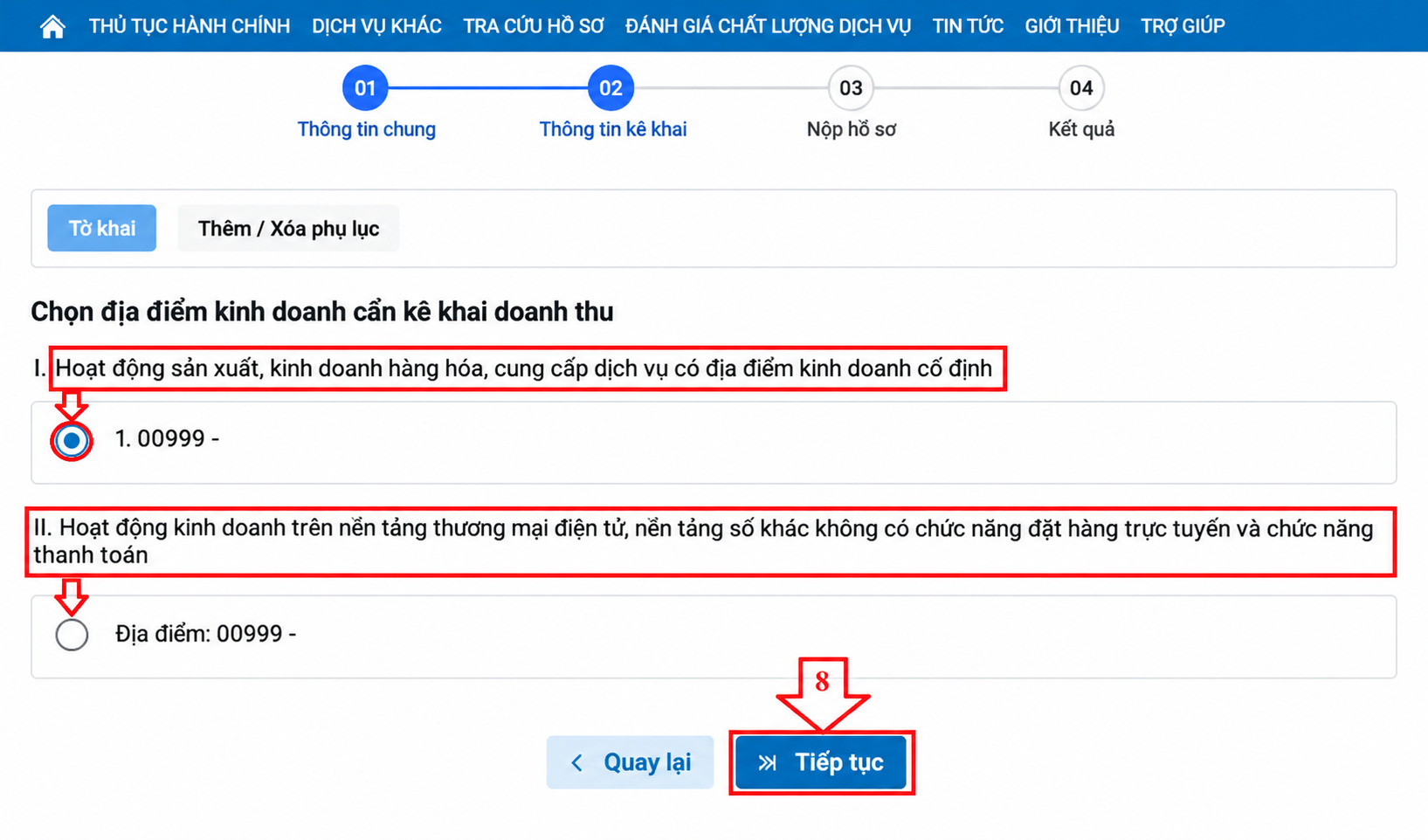
Task: Go to the home page icon
Action: point(52,26)
